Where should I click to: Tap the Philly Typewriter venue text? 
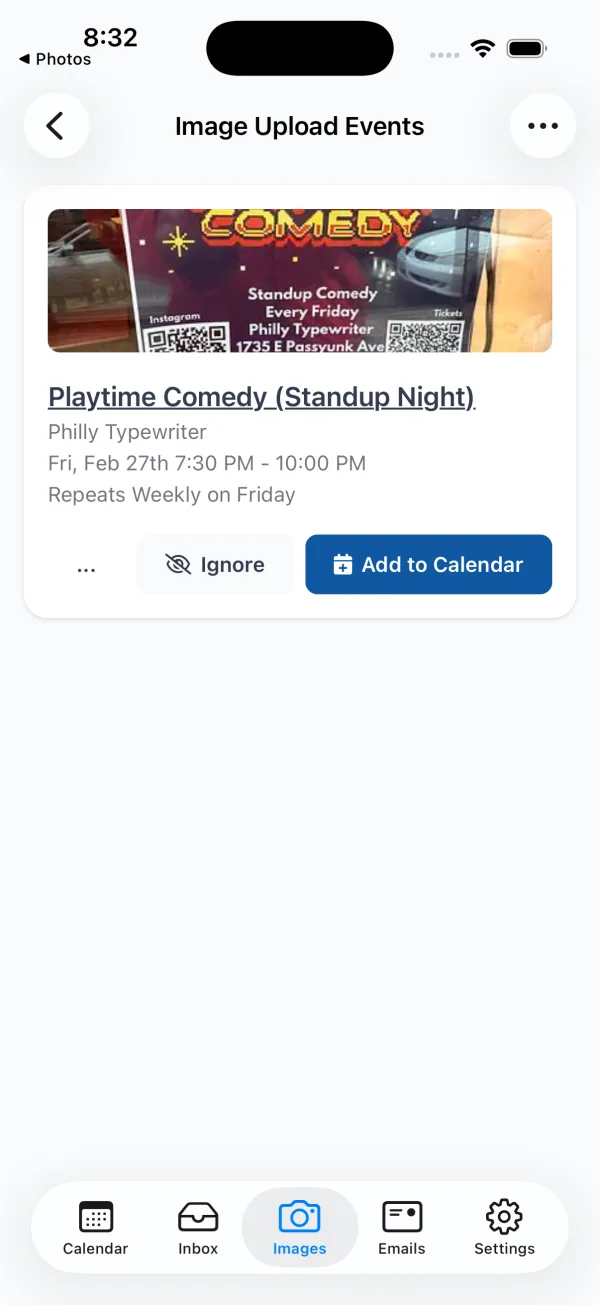pyautogui.click(x=127, y=432)
